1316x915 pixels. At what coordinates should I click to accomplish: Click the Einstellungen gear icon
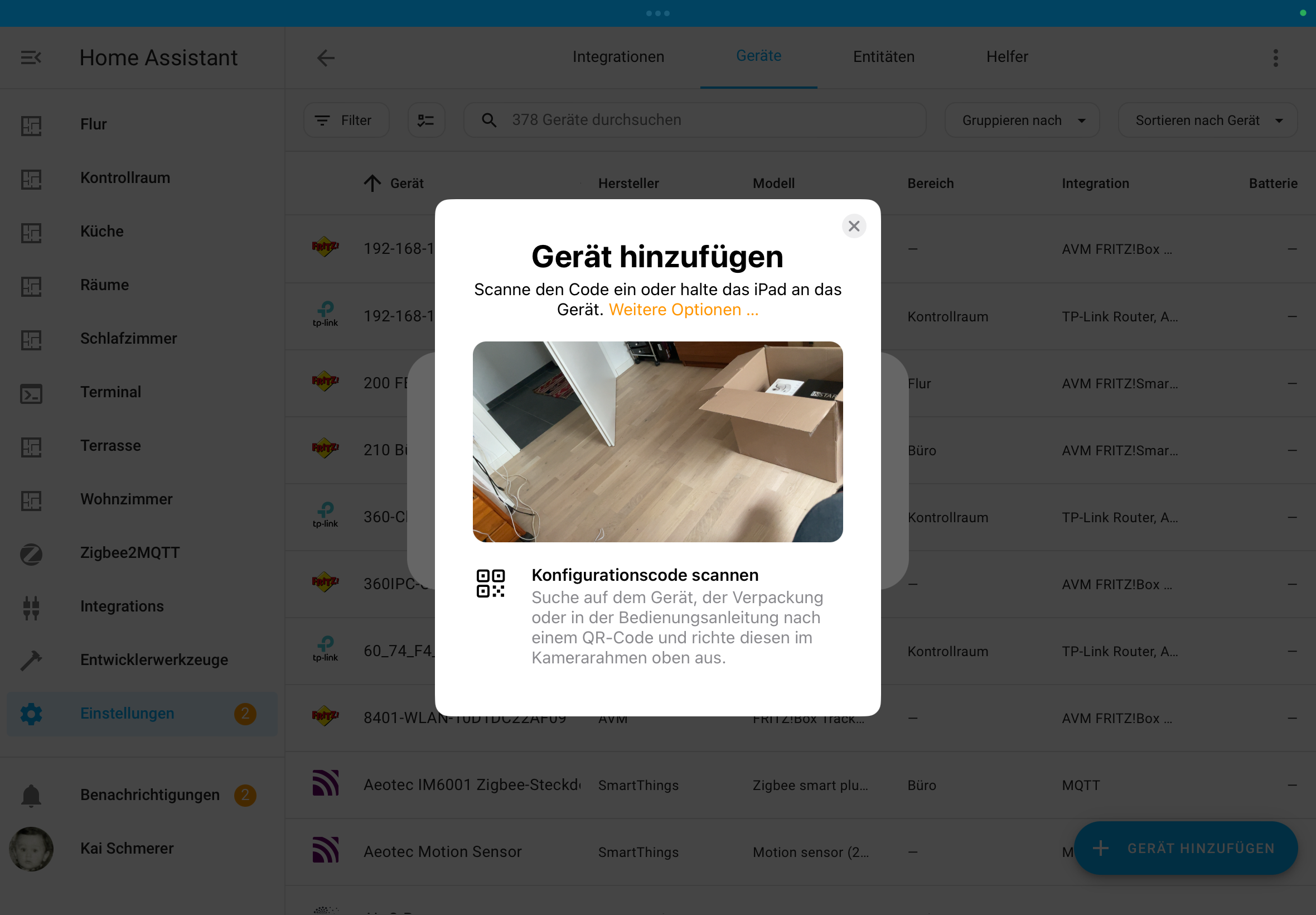31,714
